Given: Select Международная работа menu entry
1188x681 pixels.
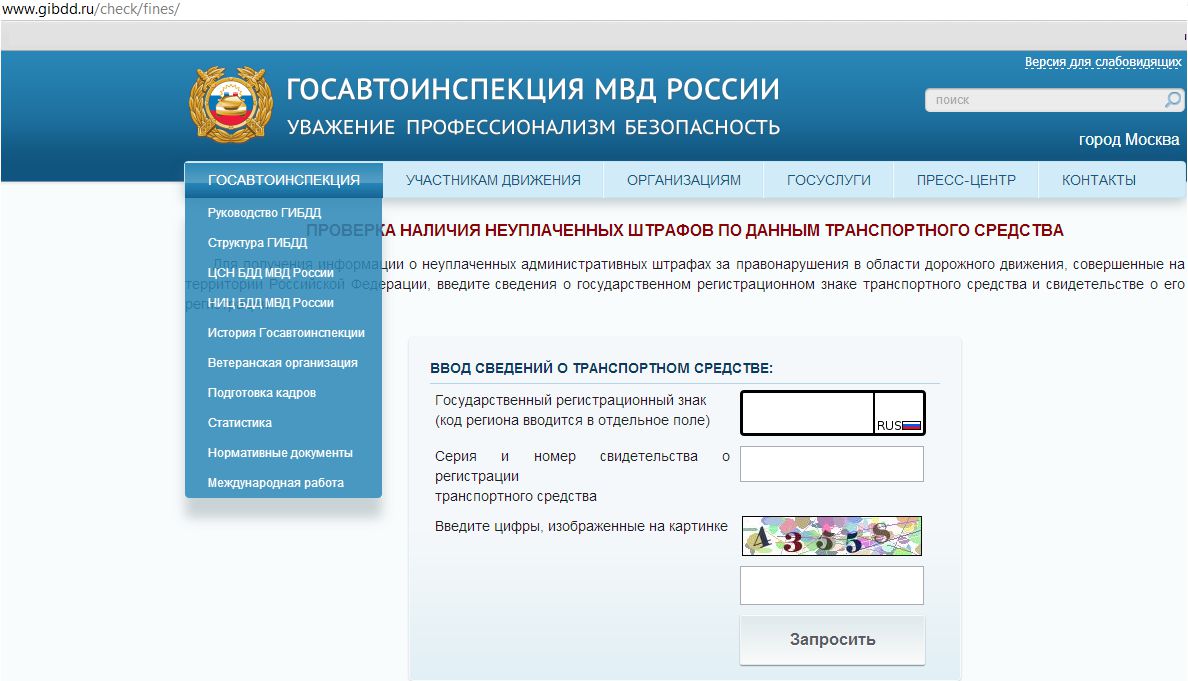Looking at the screenshot, I should (276, 483).
